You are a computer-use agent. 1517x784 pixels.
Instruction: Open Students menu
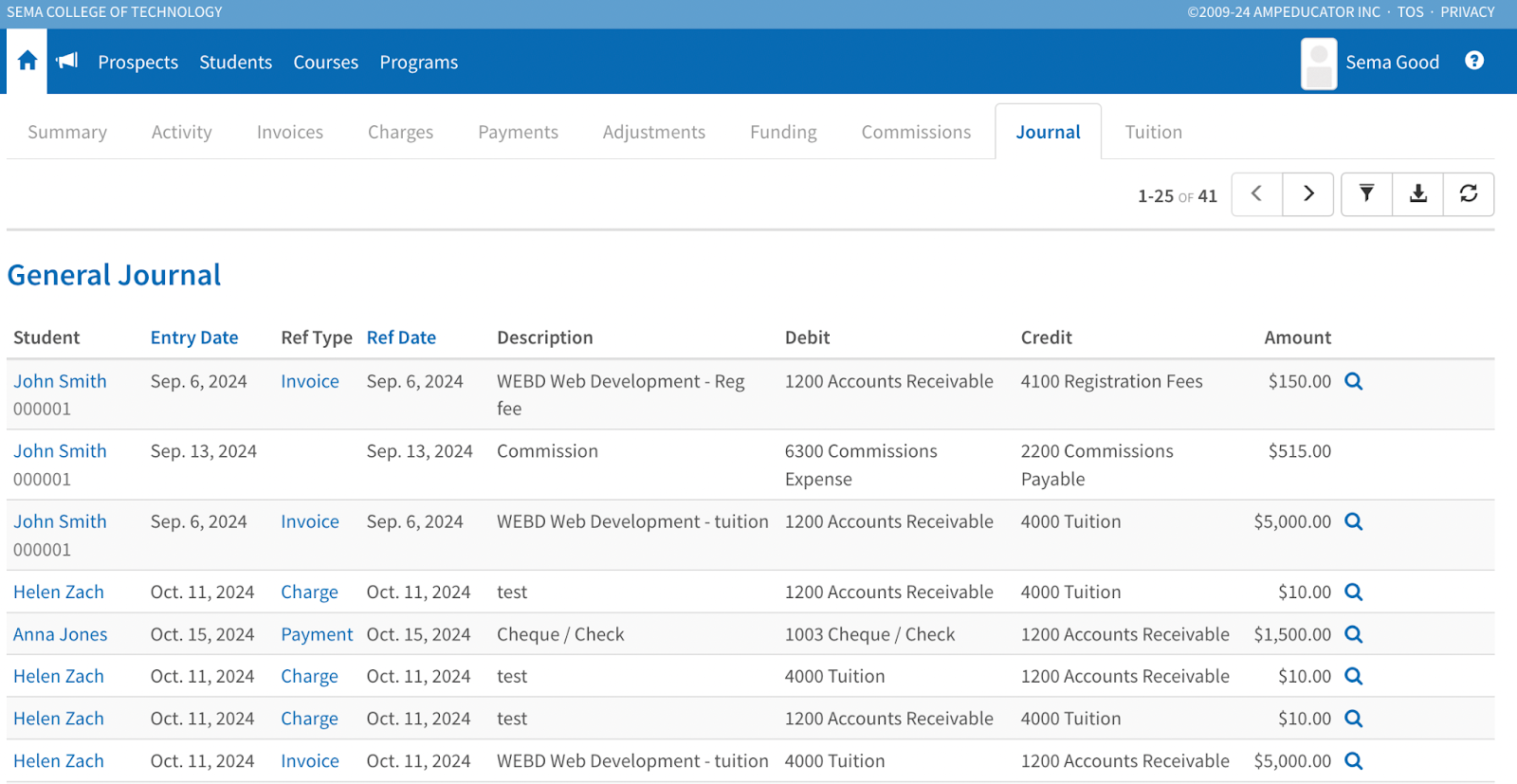[236, 63]
